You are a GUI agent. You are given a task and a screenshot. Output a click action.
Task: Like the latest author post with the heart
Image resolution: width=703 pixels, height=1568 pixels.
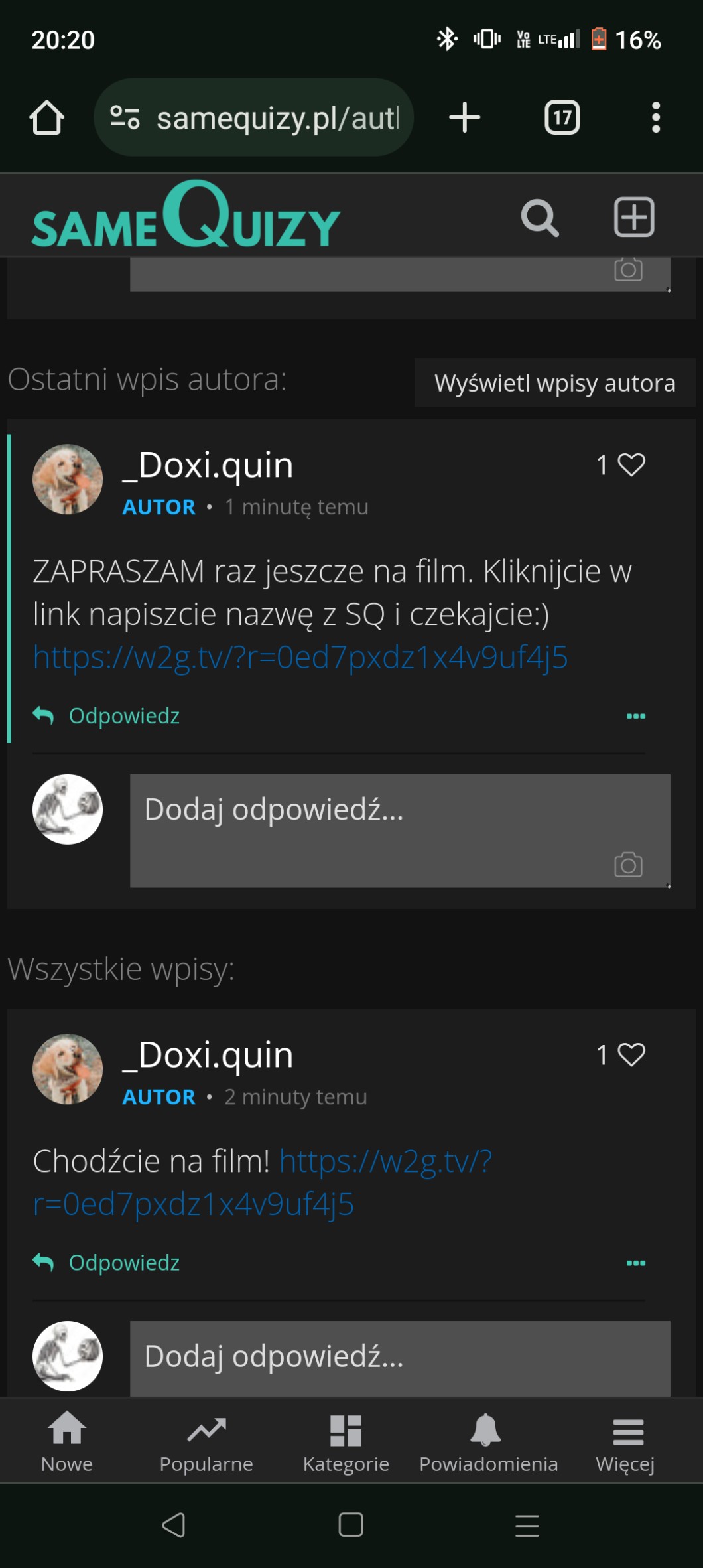pos(631,464)
